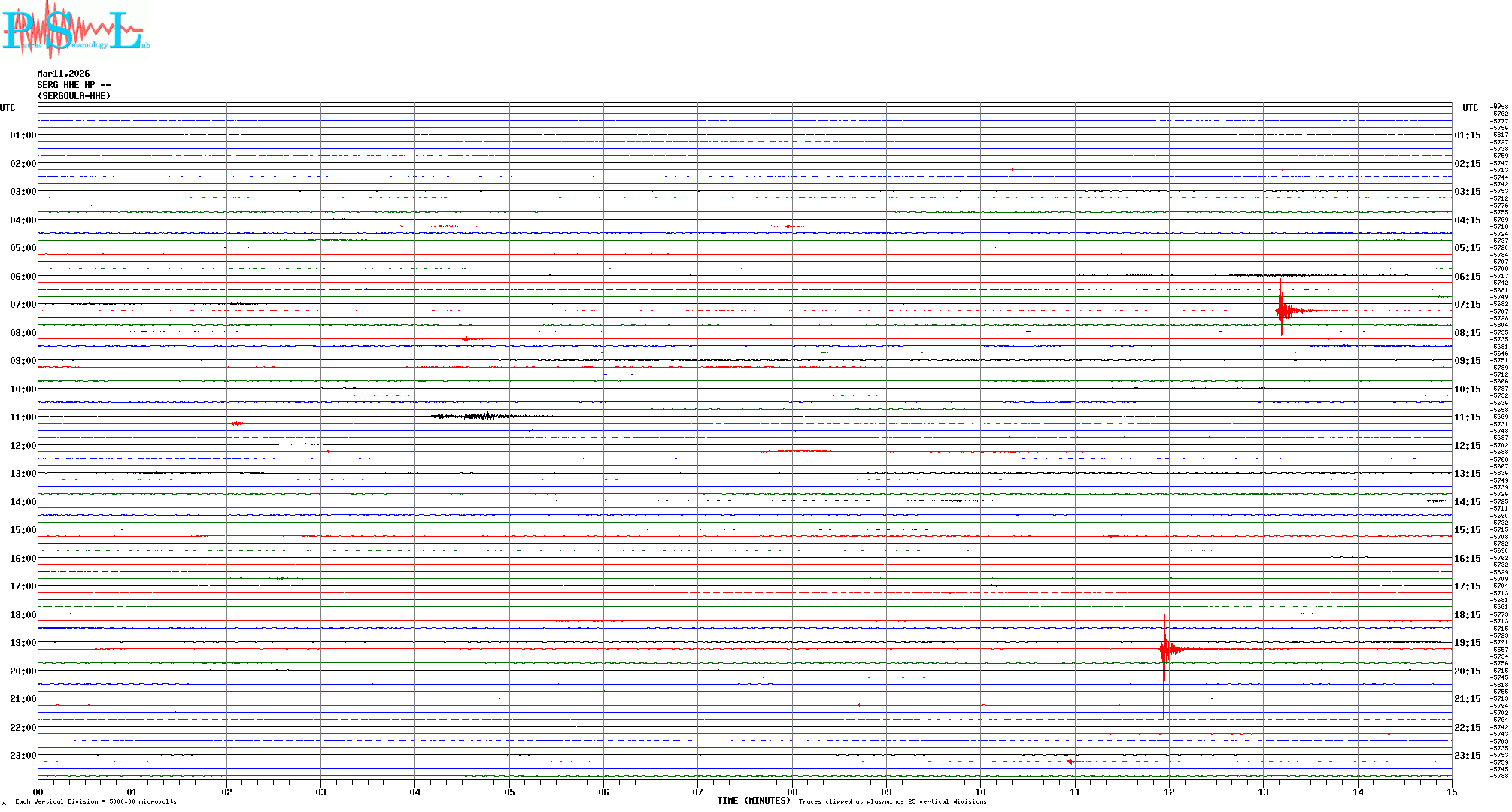Click the Traces clipped footnote text
The width and height of the screenshot is (1512, 812).
(x=892, y=801)
